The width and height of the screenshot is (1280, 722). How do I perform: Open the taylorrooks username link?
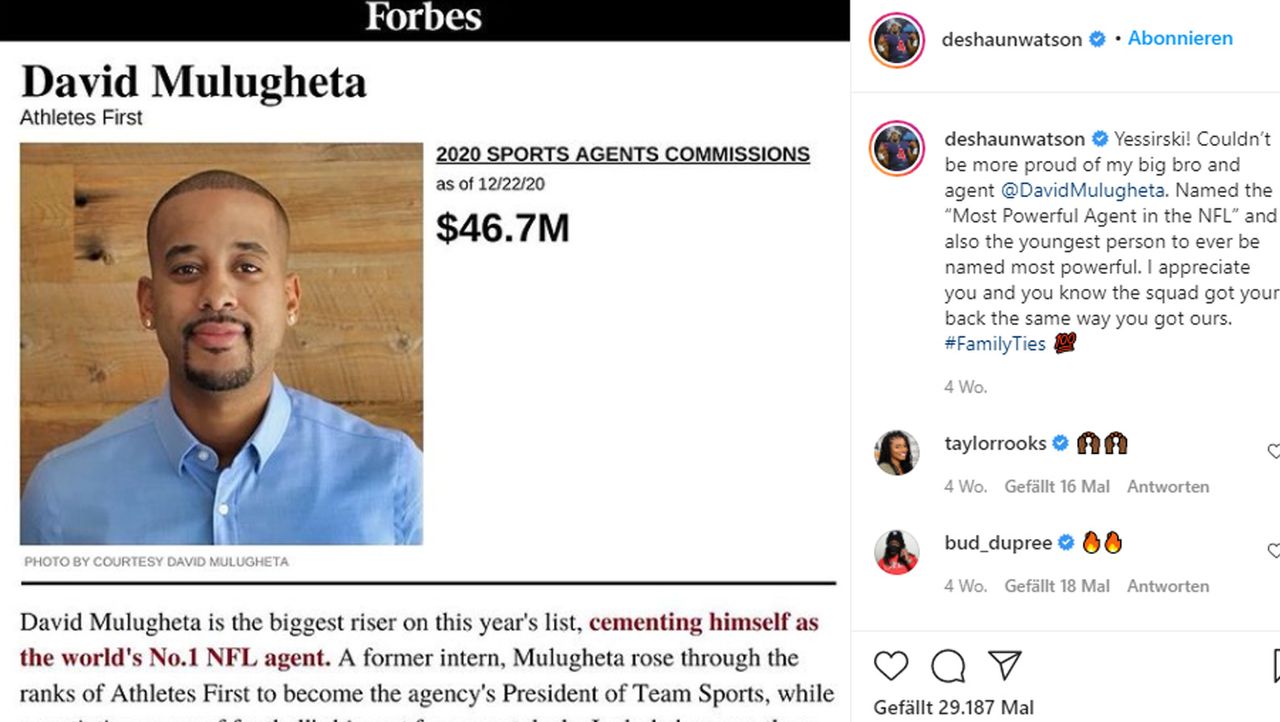click(x=995, y=443)
